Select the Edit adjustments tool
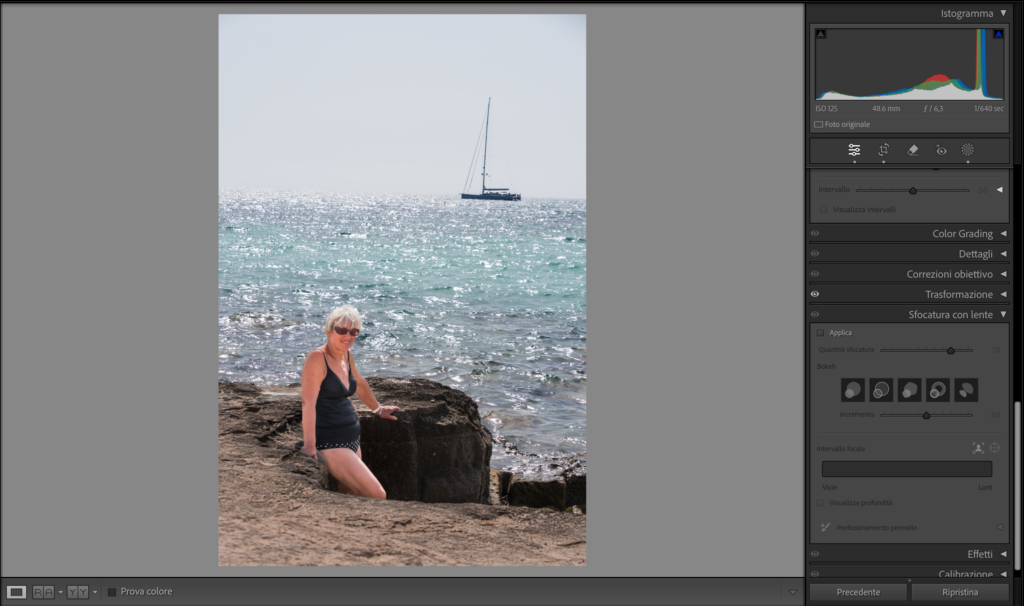 (x=854, y=150)
